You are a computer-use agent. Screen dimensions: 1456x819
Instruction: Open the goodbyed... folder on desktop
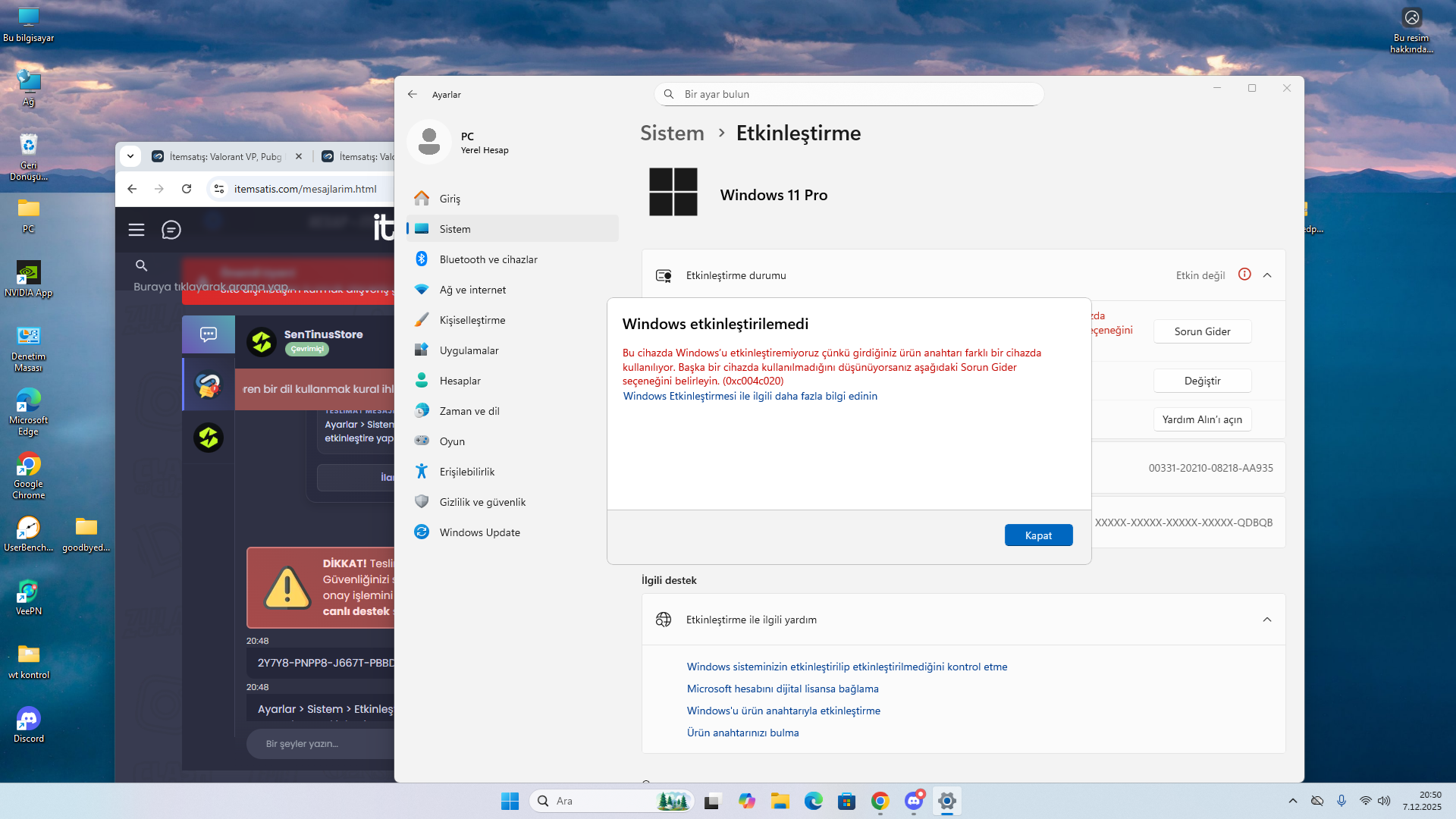pyautogui.click(x=86, y=534)
